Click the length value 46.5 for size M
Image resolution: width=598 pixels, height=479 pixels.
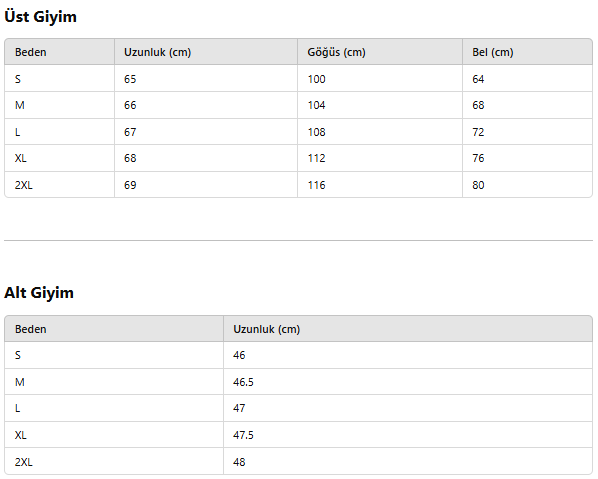[243, 382]
